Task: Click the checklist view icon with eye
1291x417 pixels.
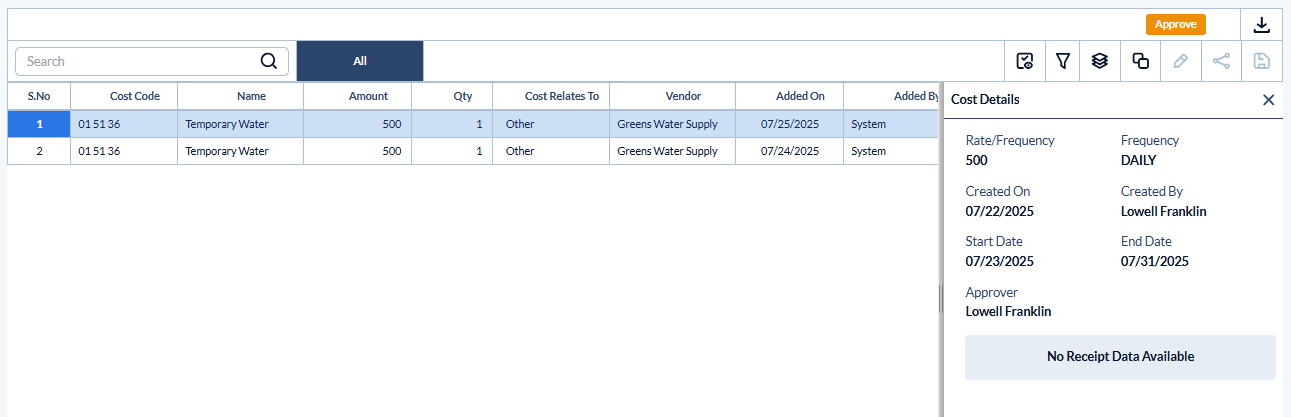Action: point(1024,61)
